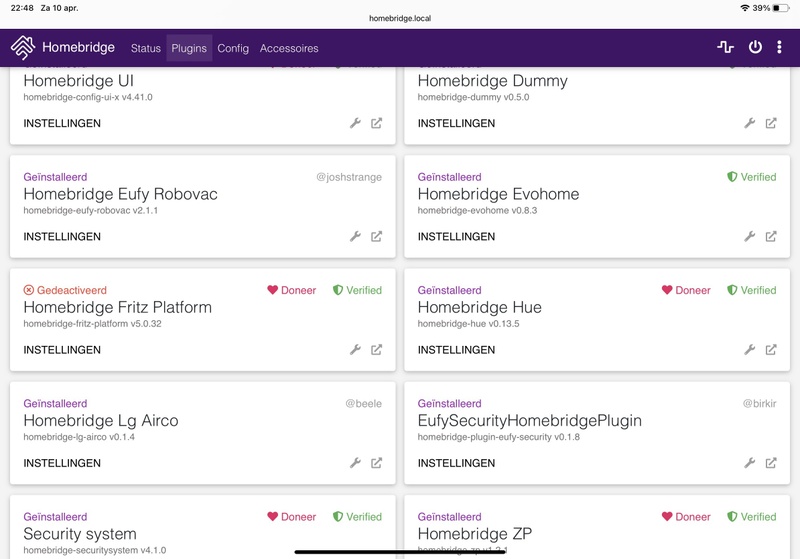Click the Homebridge logo icon
Screen dimensions: 800x559
pyautogui.click(x=23, y=47)
